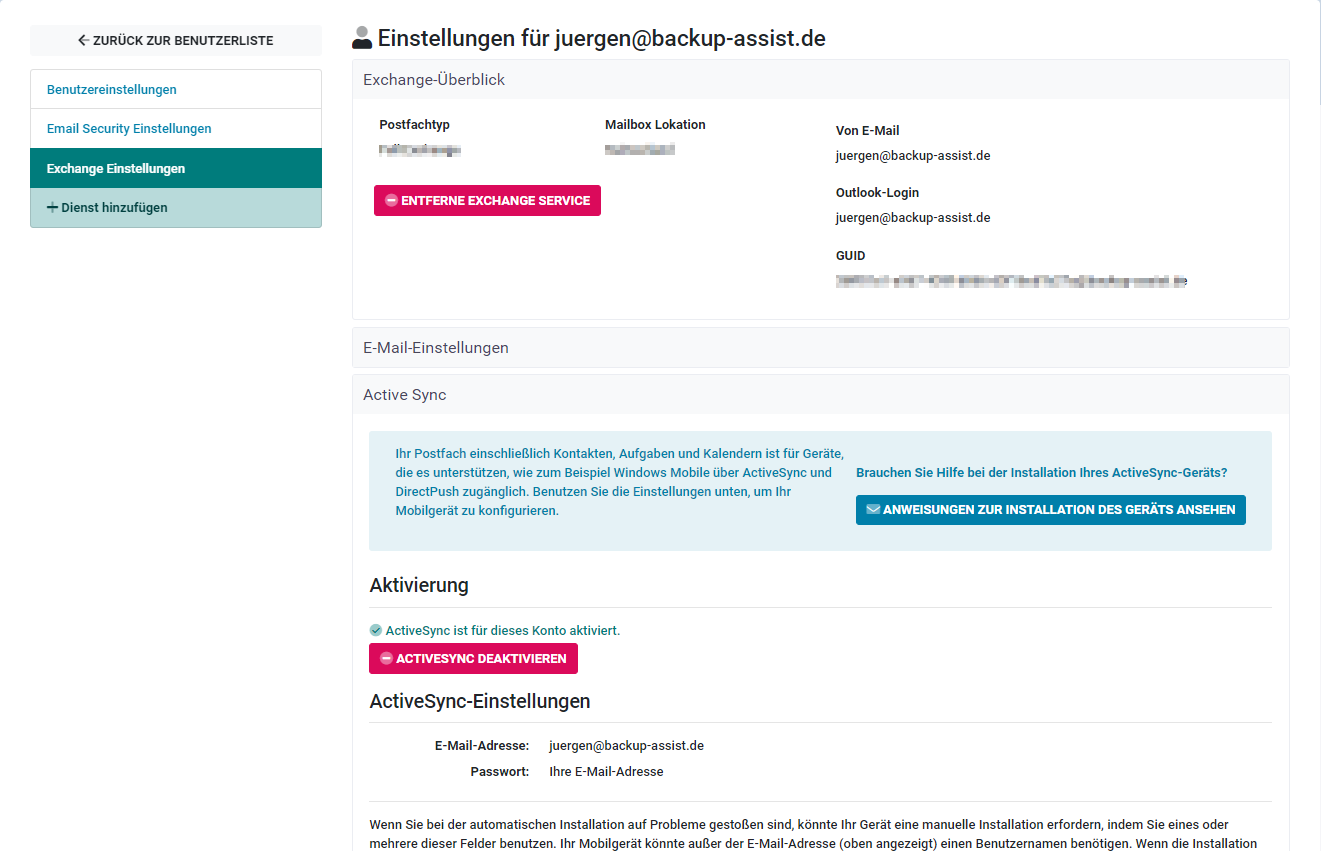Click the plus icon beside Dienst hinzufügen
The height and width of the screenshot is (851, 1321).
(x=53, y=208)
